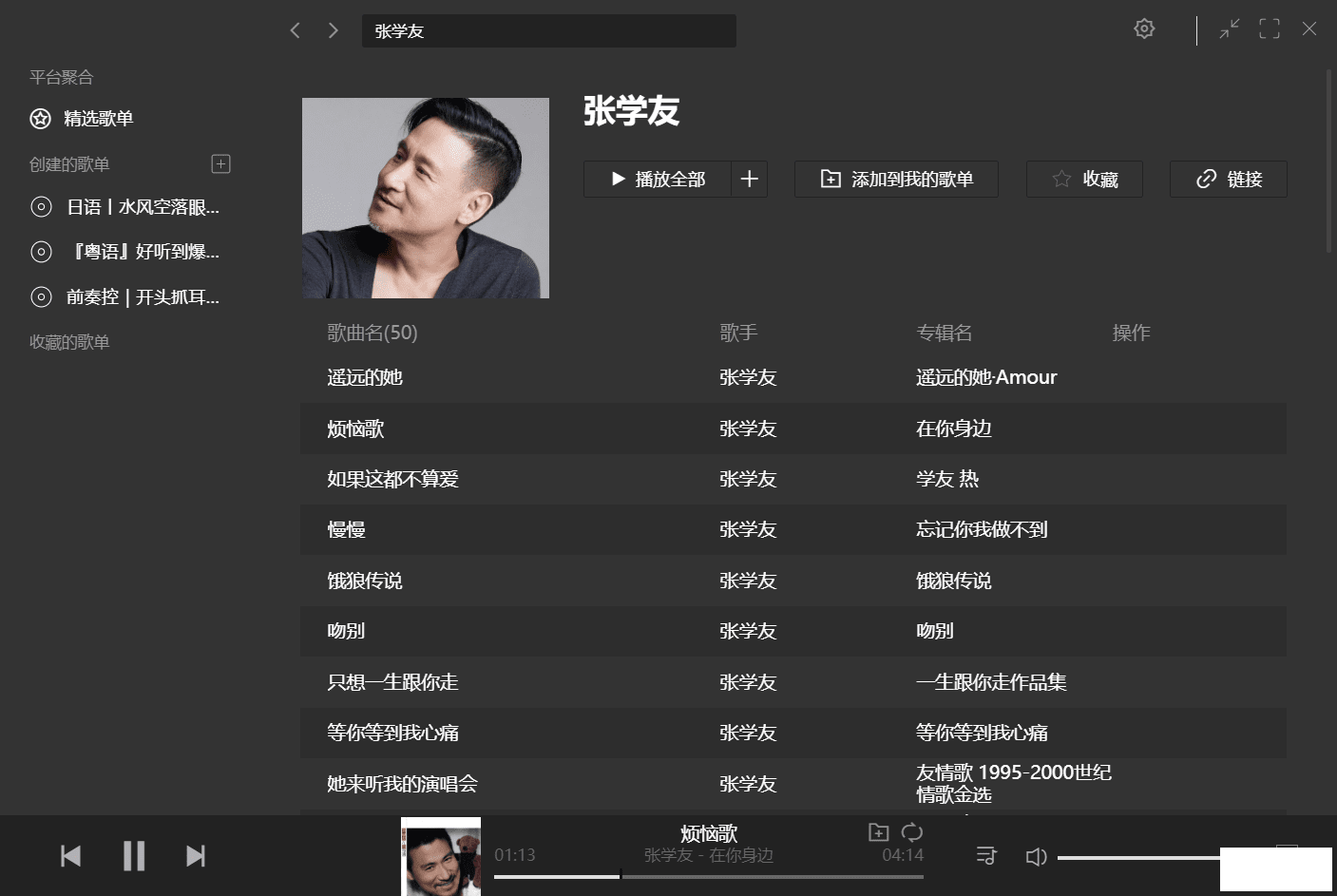Select the song 等你等到我心痛 in title column
The image size is (1337, 896).
pyautogui.click(x=392, y=733)
